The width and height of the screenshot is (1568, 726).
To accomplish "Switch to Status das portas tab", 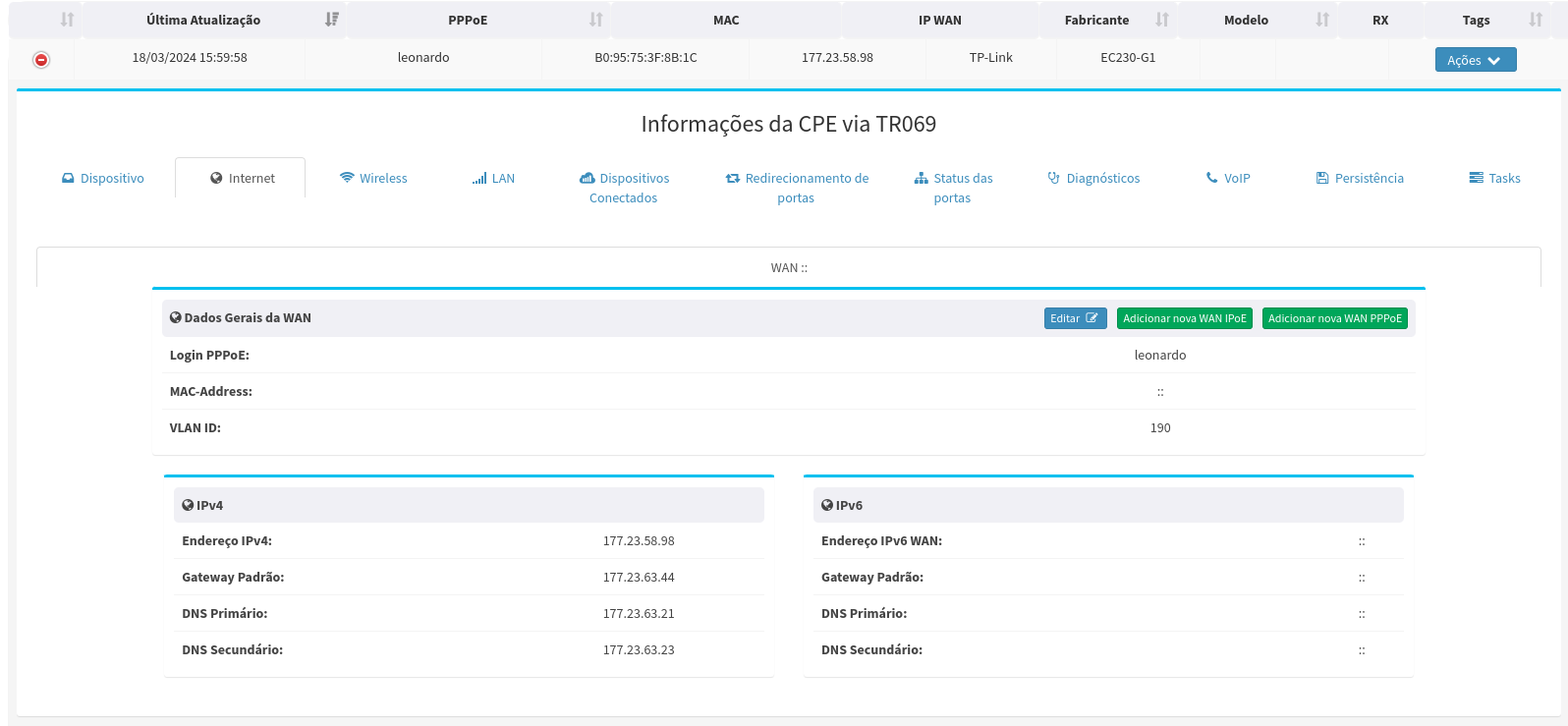I will [x=953, y=188].
